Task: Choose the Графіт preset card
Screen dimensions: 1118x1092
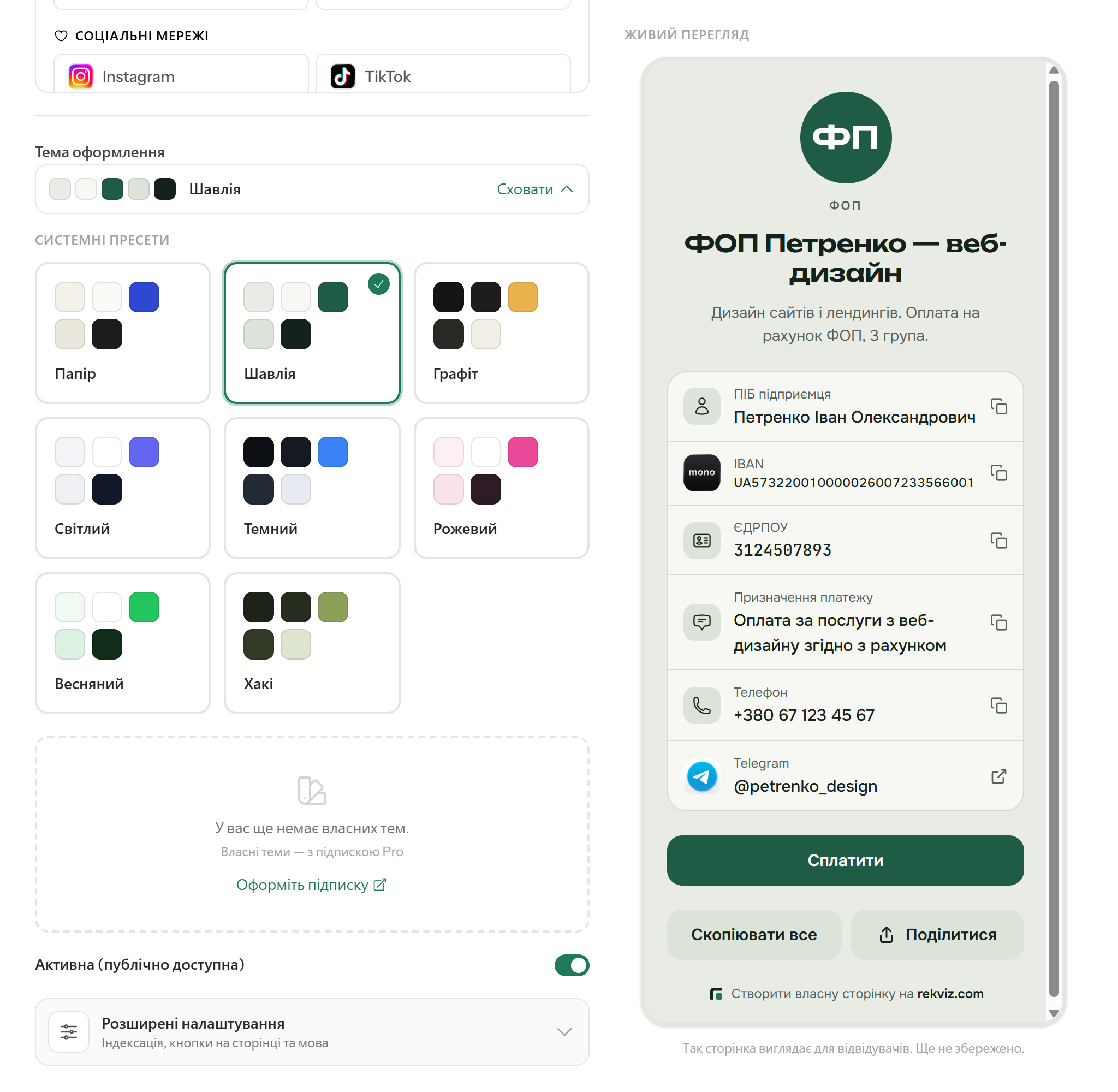Action: pyautogui.click(x=501, y=333)
